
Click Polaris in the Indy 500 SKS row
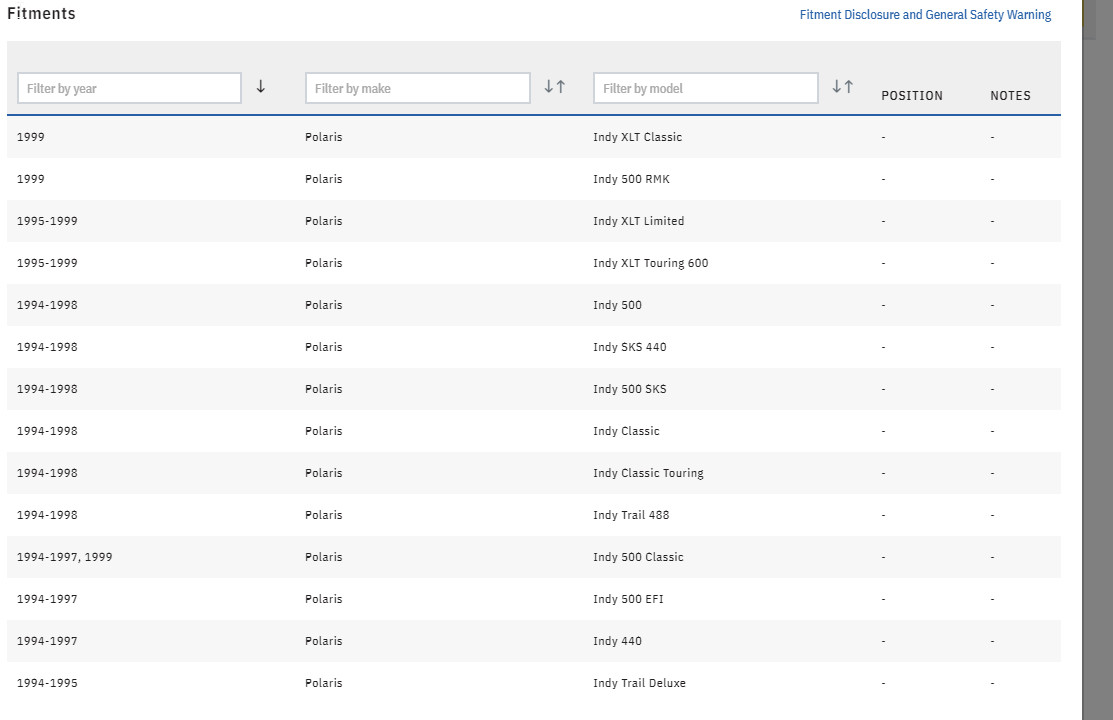(x=324, y=388)
